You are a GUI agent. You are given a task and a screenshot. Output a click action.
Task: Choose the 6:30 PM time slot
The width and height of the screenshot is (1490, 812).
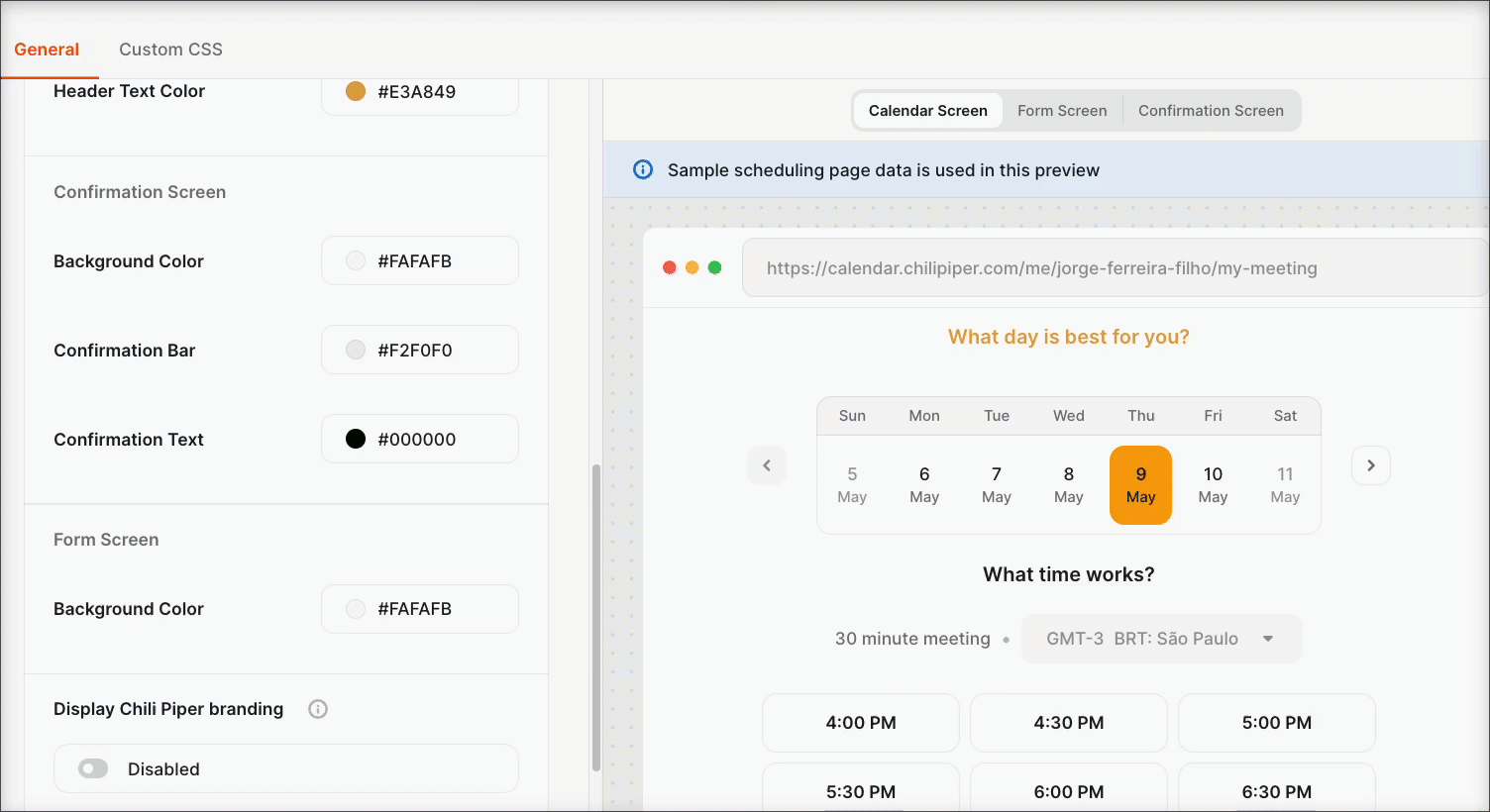(1277, 789)
